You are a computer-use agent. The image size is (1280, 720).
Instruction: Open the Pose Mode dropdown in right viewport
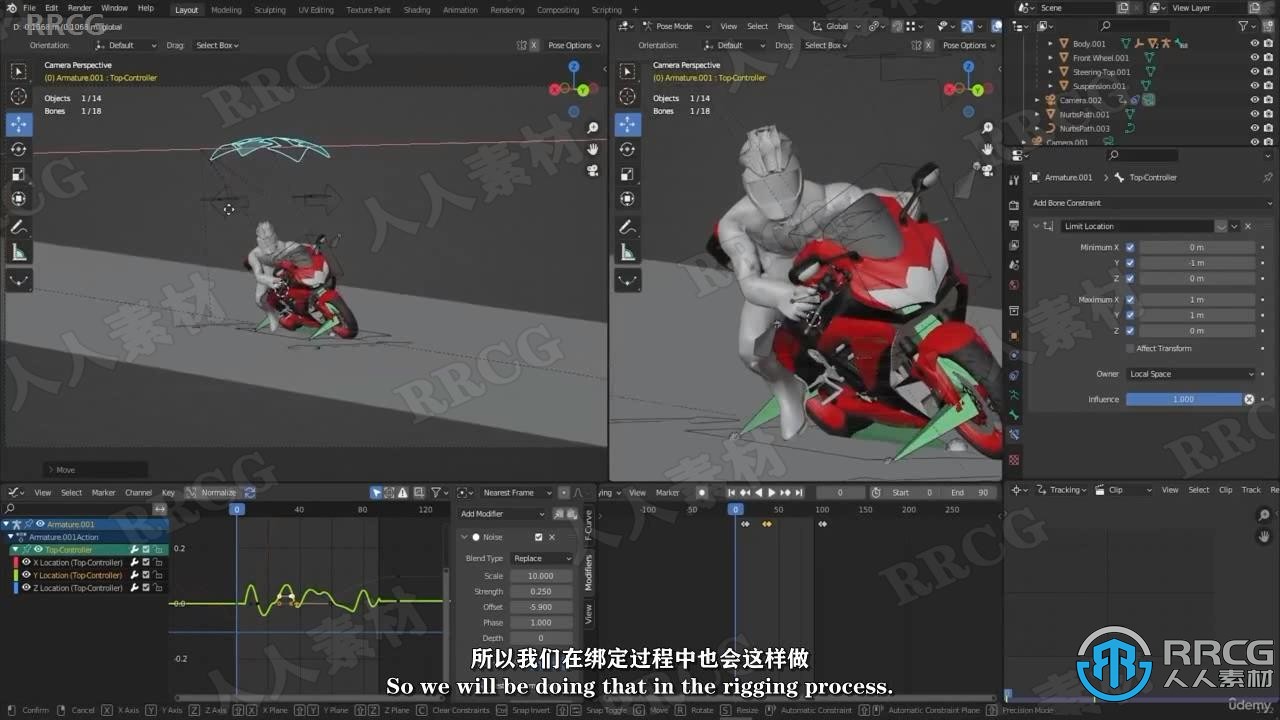pyautogui.click(x=675, y=26)
